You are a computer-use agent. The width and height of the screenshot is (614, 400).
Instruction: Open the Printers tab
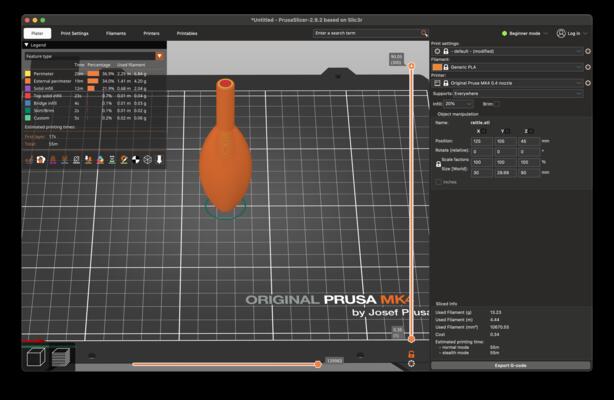tap(151, 33)
